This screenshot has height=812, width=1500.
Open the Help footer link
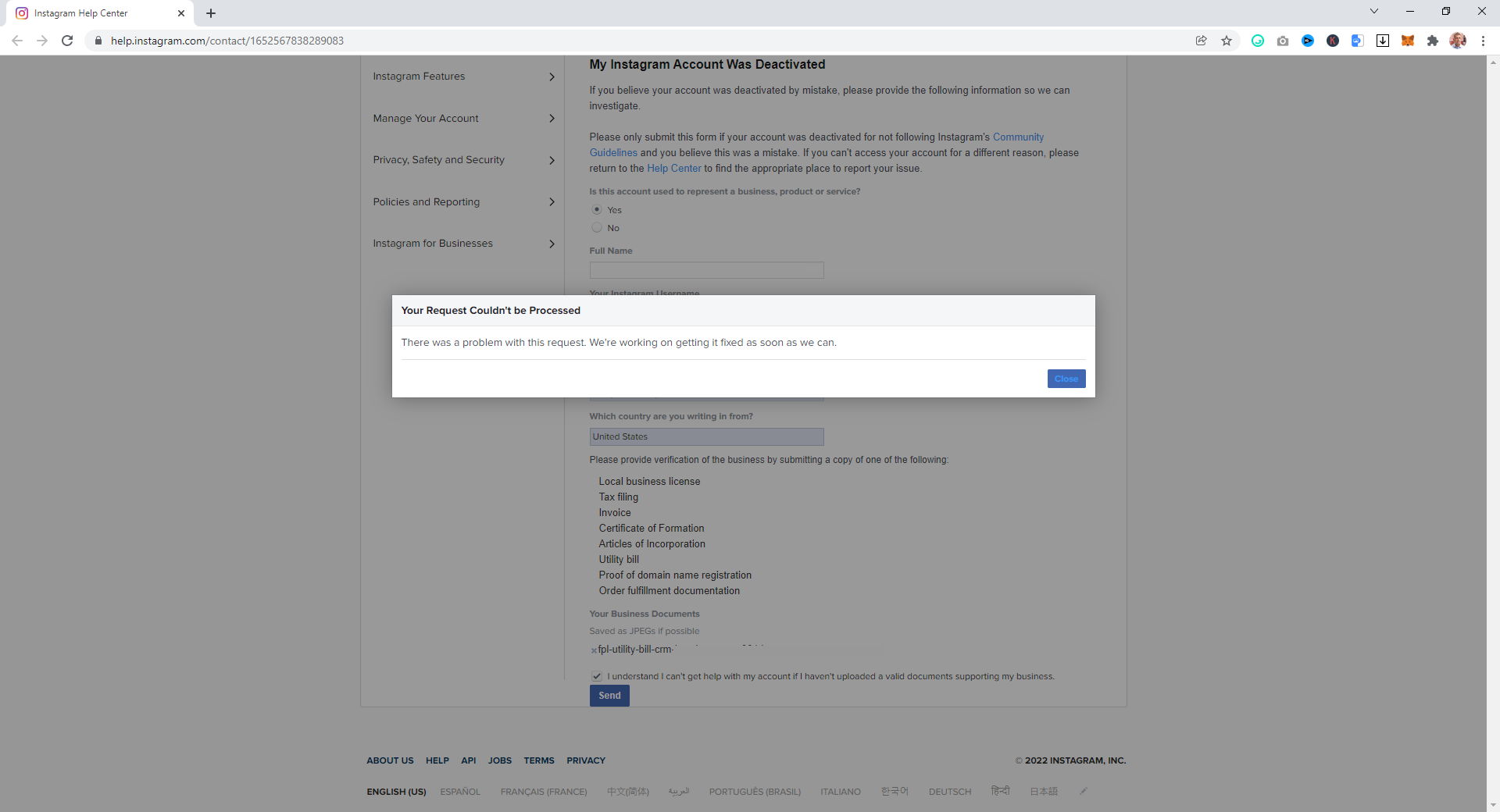437,760
